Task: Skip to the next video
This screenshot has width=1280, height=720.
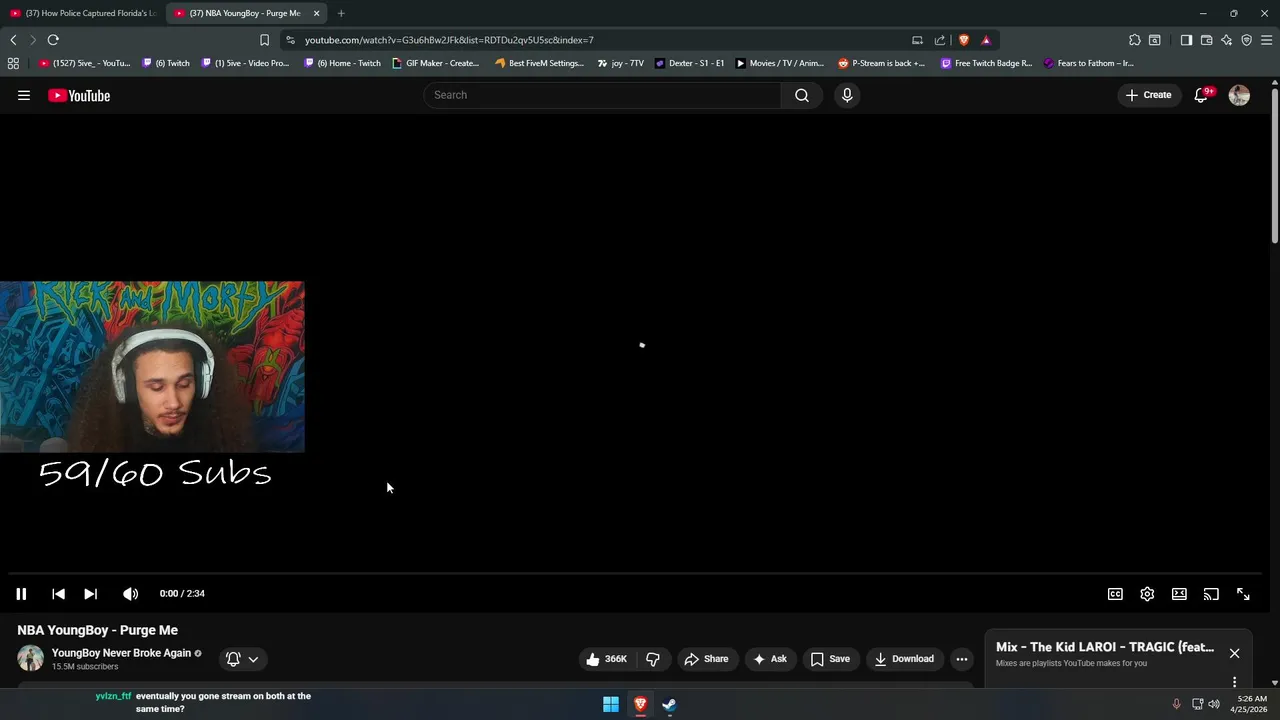Action: tap(90, 594)
